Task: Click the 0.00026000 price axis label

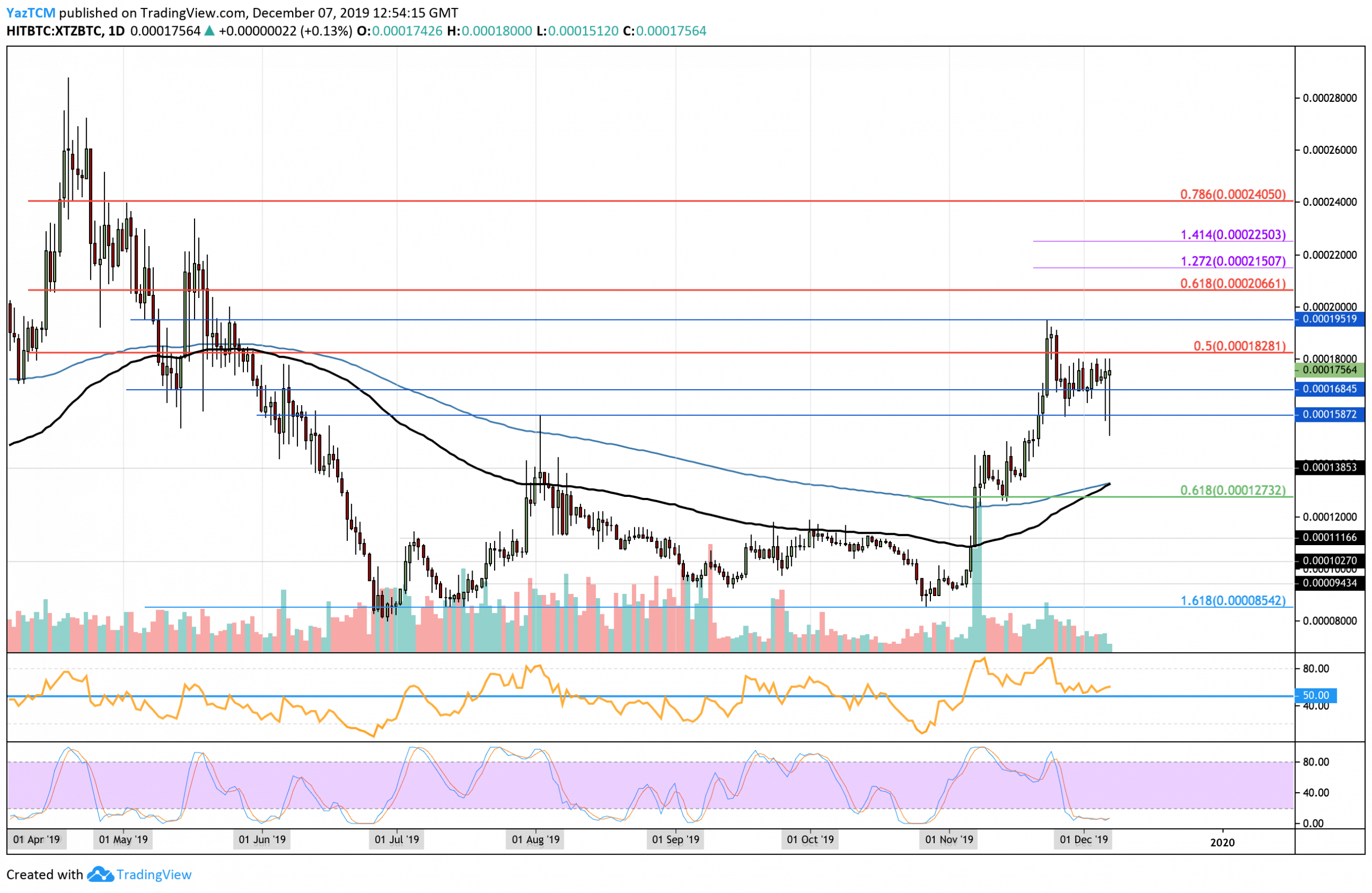Action: click(x=1330, y=150)
